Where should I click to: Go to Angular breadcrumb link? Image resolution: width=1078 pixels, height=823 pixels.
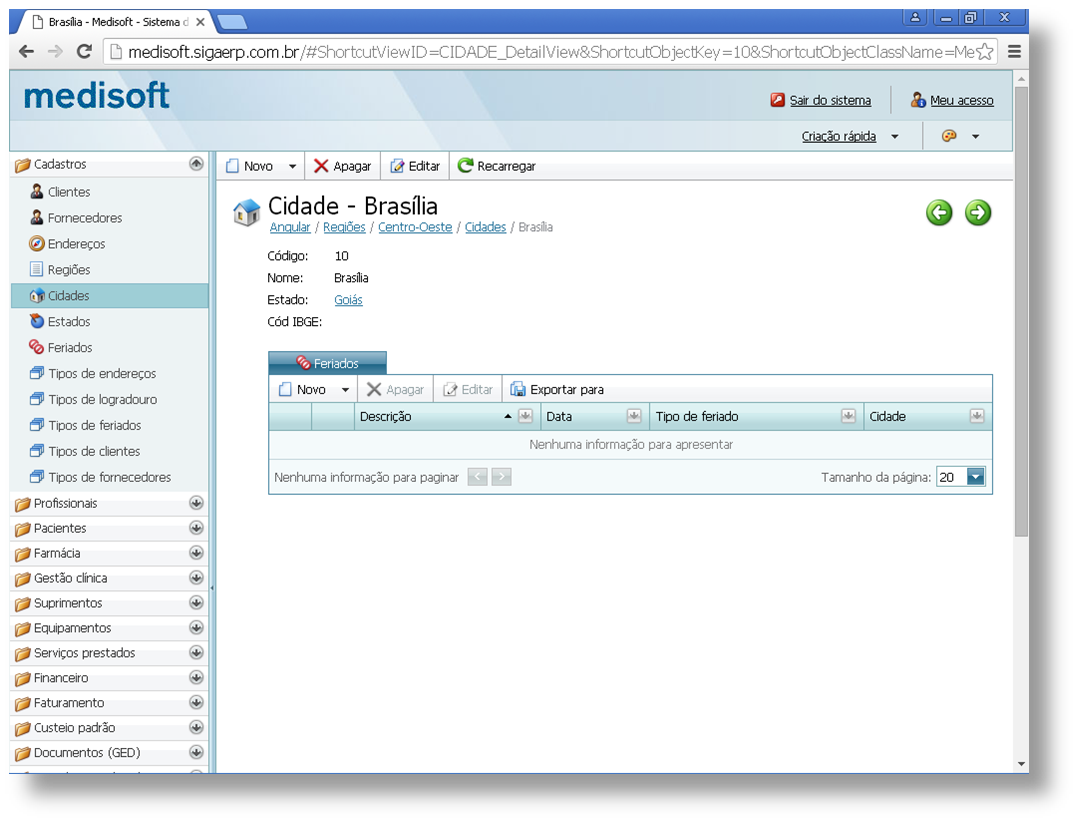point(289,227)
